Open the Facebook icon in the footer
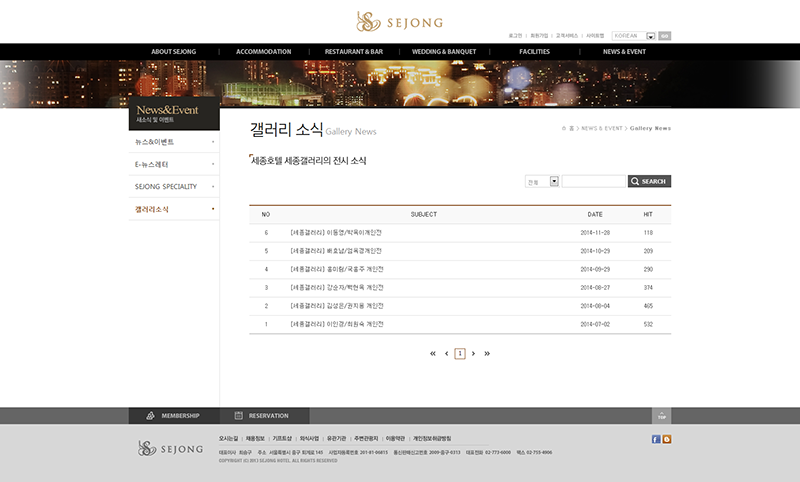 coord(656,439)
